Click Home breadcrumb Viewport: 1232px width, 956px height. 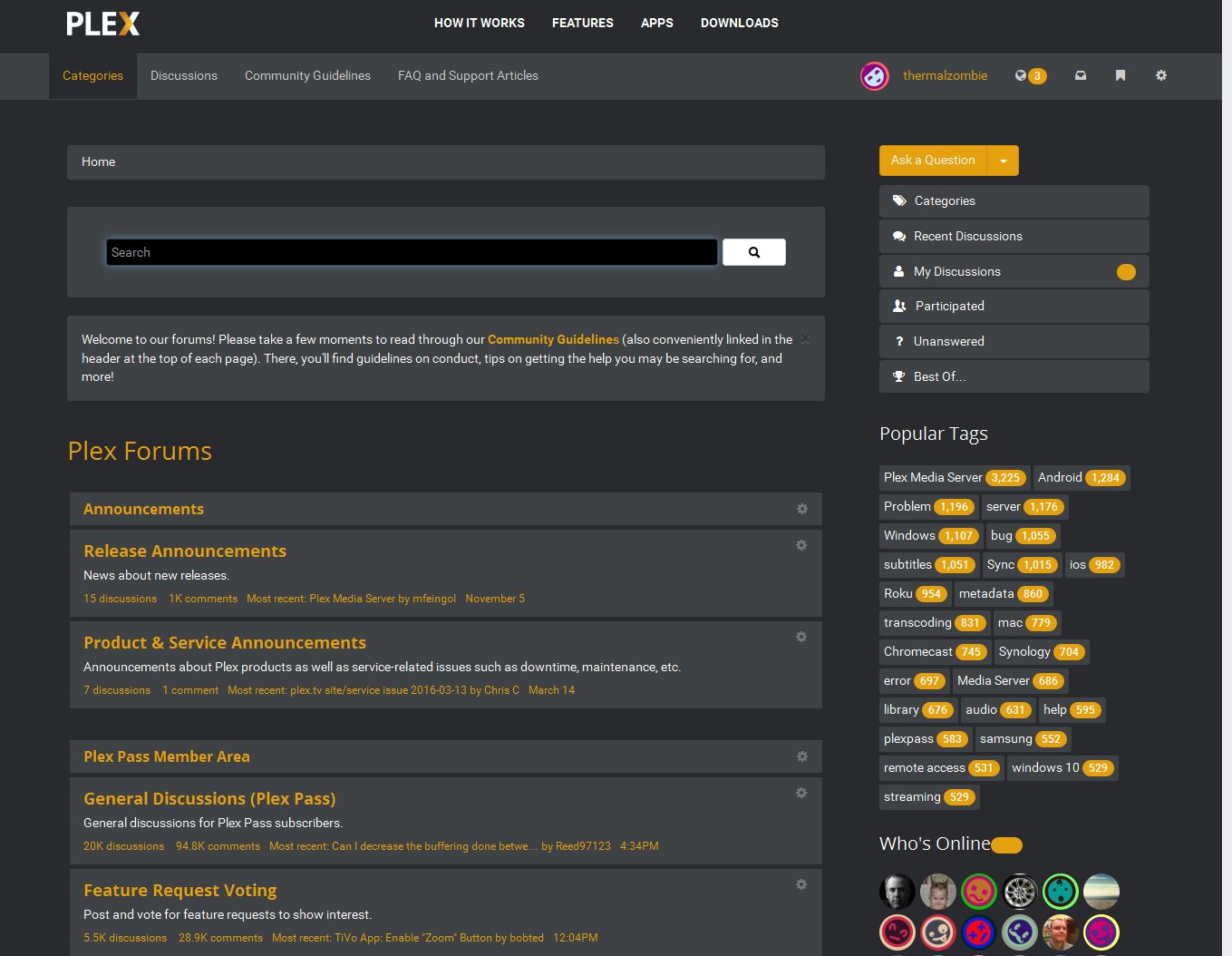[x=98, y=162]
